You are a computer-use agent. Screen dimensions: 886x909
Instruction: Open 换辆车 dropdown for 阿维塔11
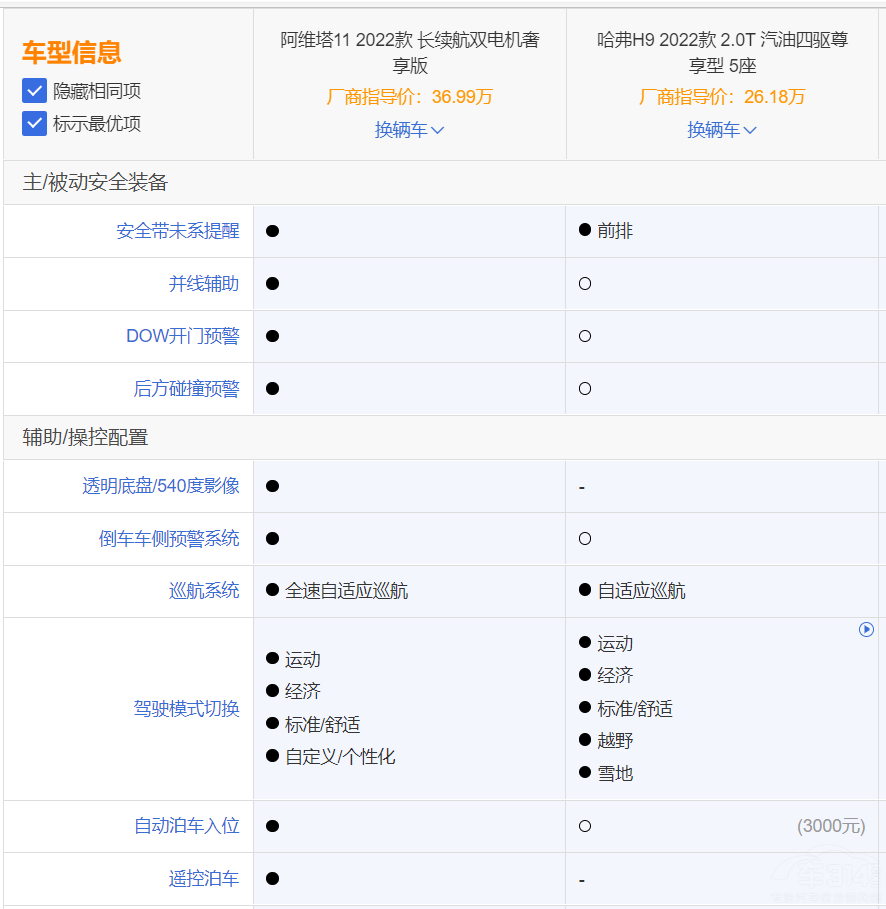point(409,130)
